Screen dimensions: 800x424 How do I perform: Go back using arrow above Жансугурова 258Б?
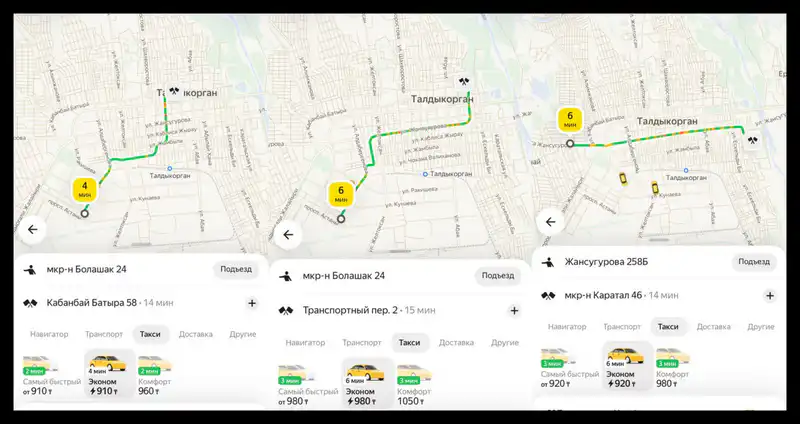tap(550, 221)
